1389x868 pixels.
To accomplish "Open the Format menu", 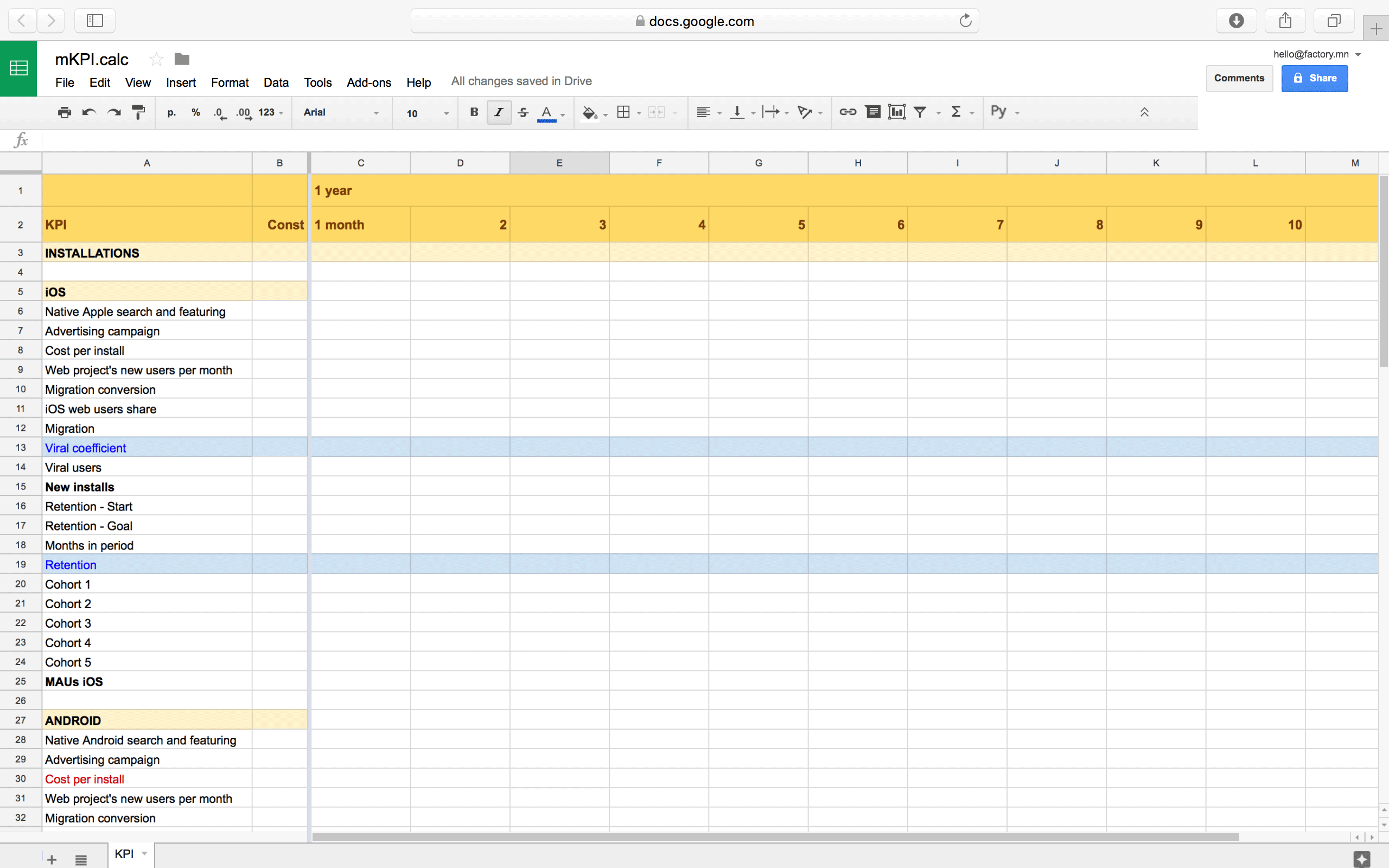I will [230, 82].
